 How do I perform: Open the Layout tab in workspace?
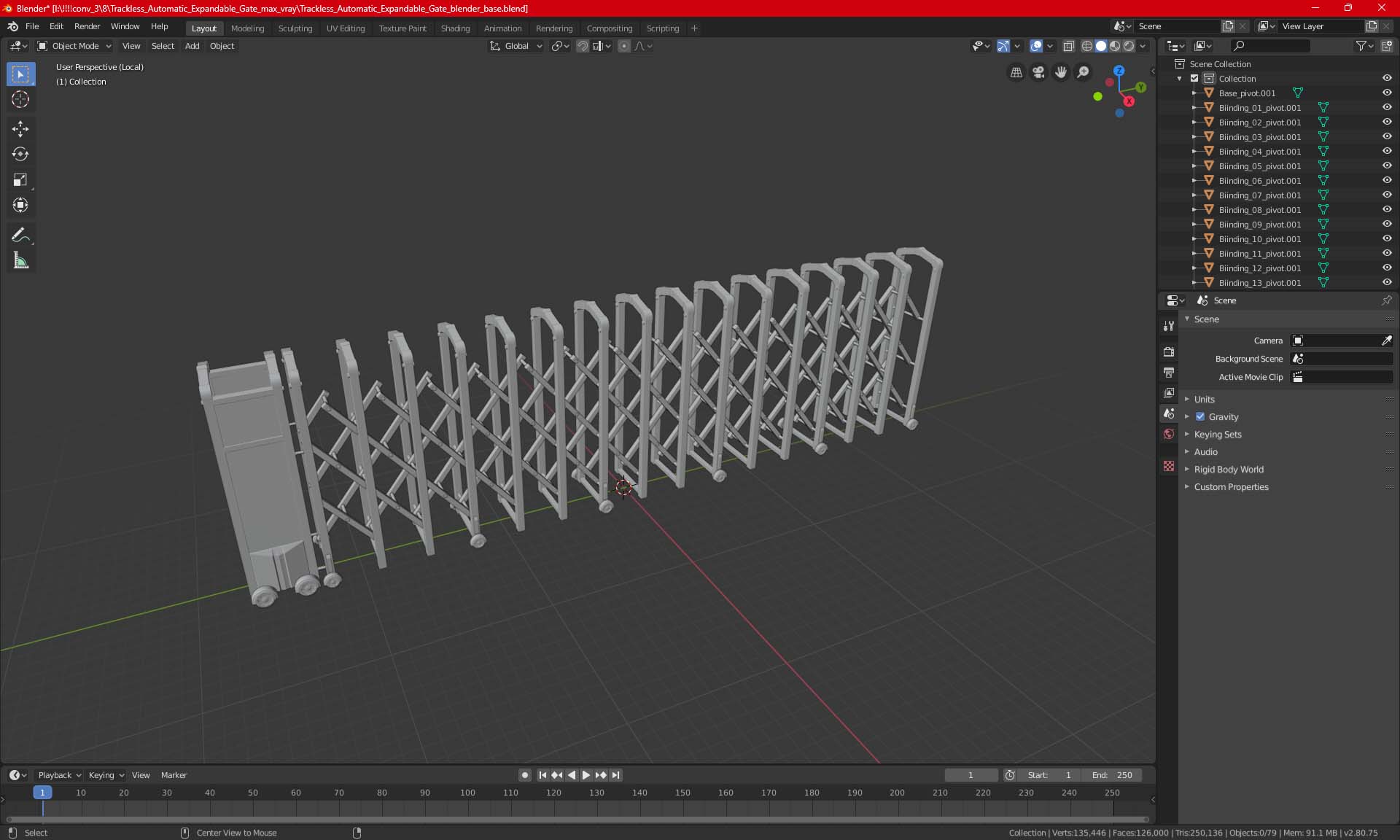click(203, 27)
